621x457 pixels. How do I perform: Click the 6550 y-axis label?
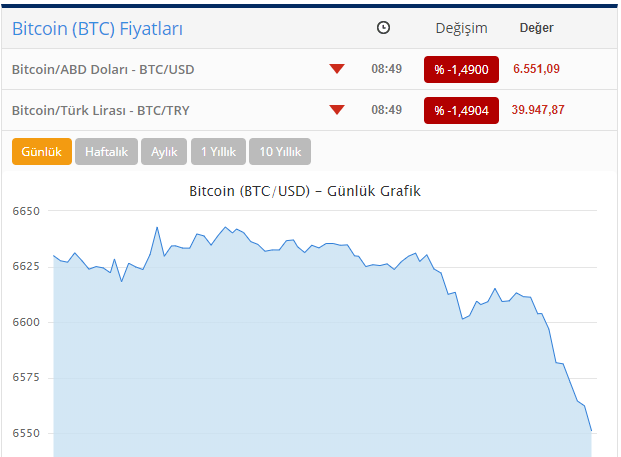26,433
